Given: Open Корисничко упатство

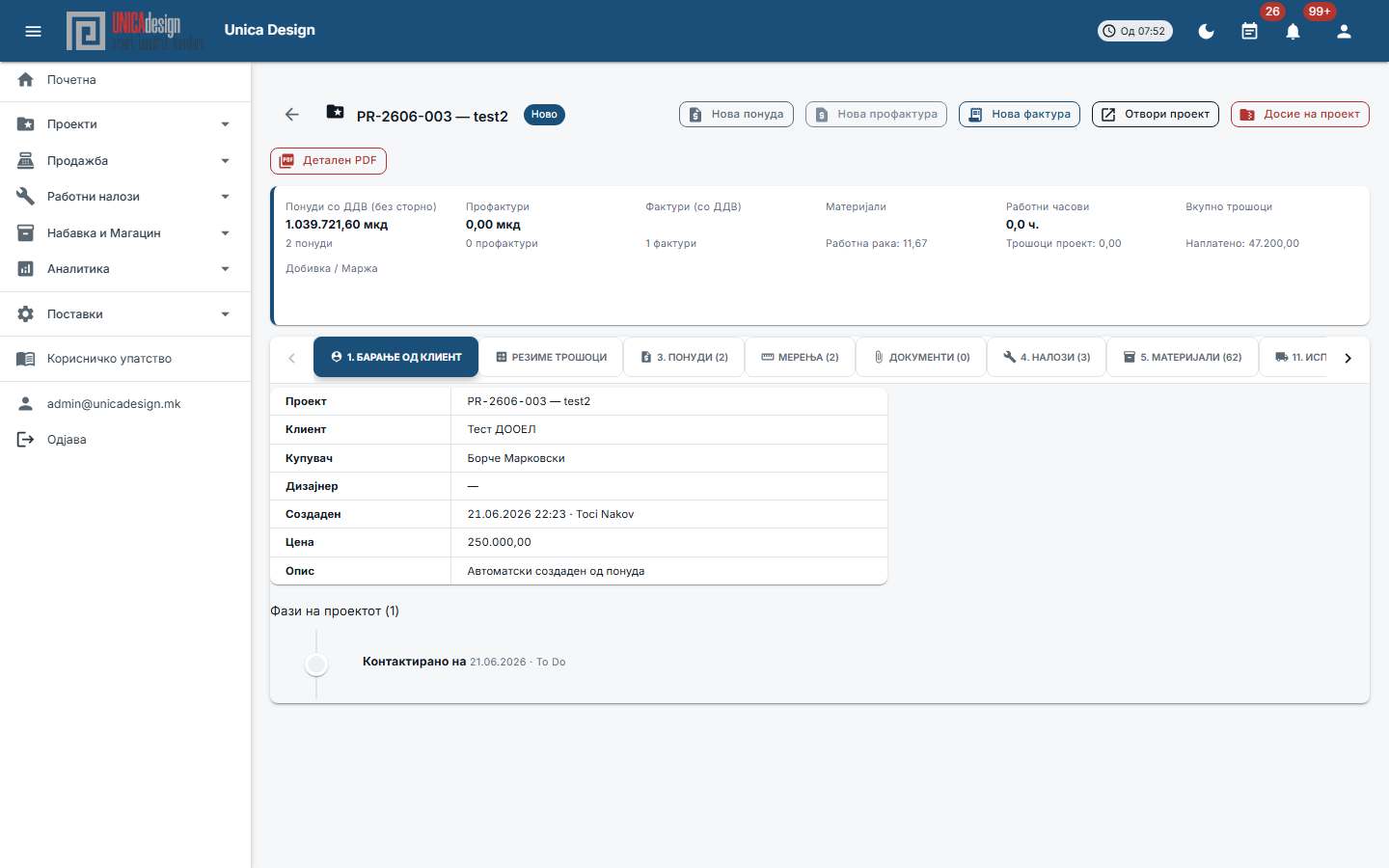Looking at the screenshot, I should coord(125,359).
